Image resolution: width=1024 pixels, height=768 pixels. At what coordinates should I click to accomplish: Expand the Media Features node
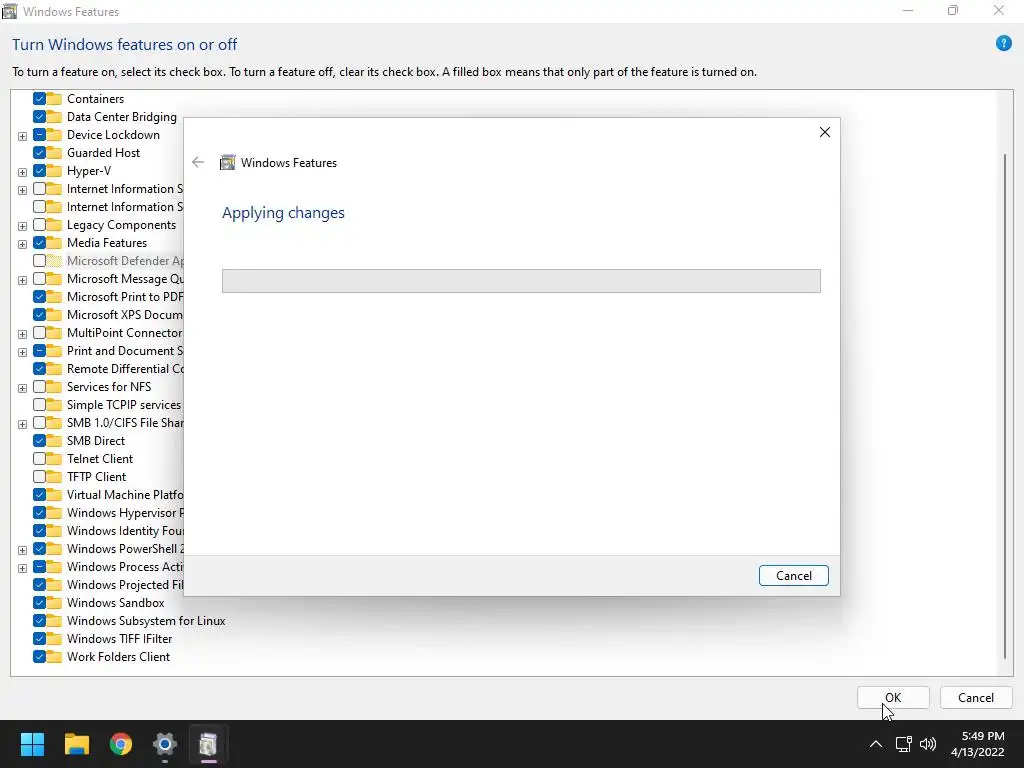(22, 244)
